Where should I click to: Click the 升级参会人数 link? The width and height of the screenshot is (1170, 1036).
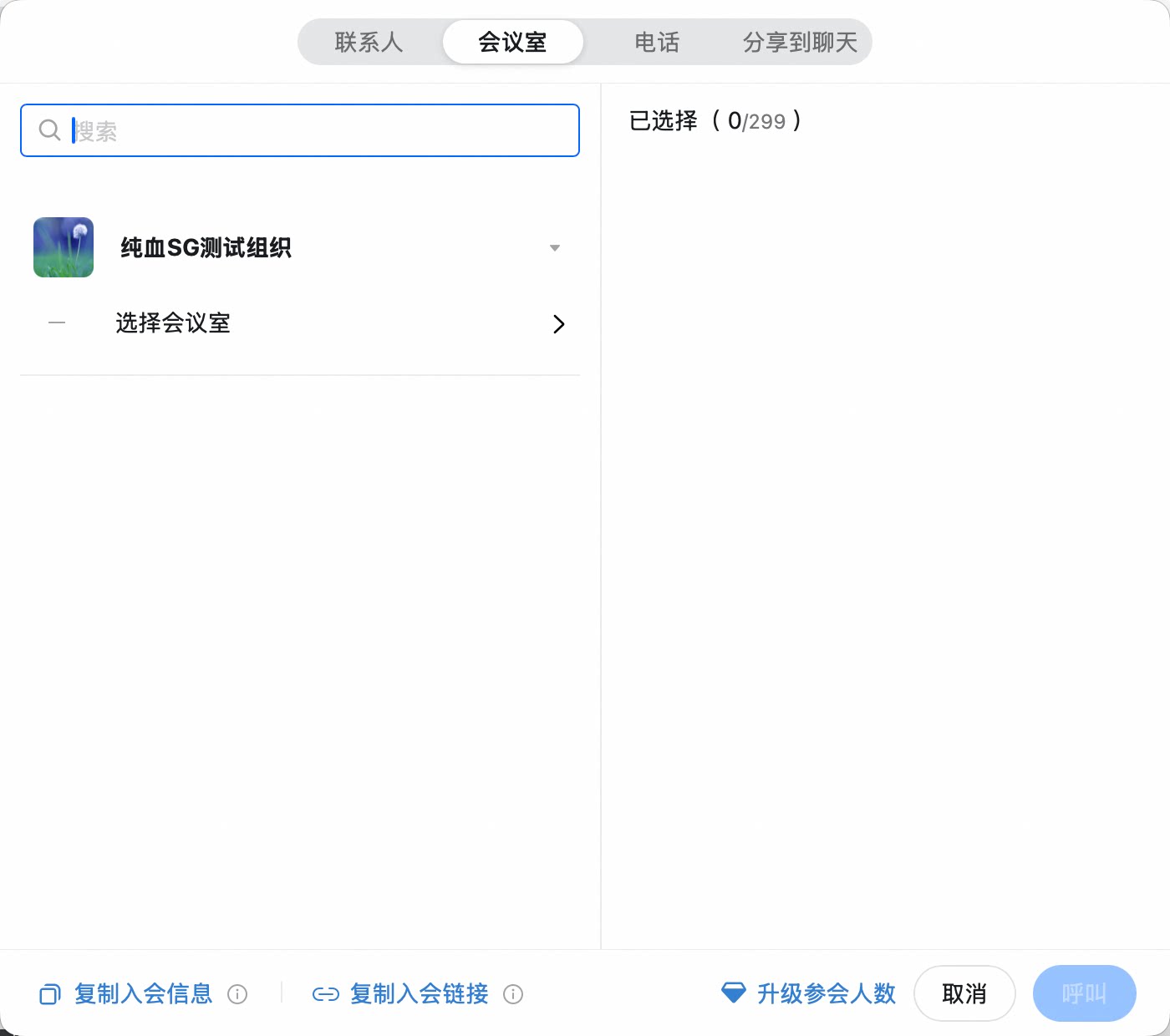(826, 993)
